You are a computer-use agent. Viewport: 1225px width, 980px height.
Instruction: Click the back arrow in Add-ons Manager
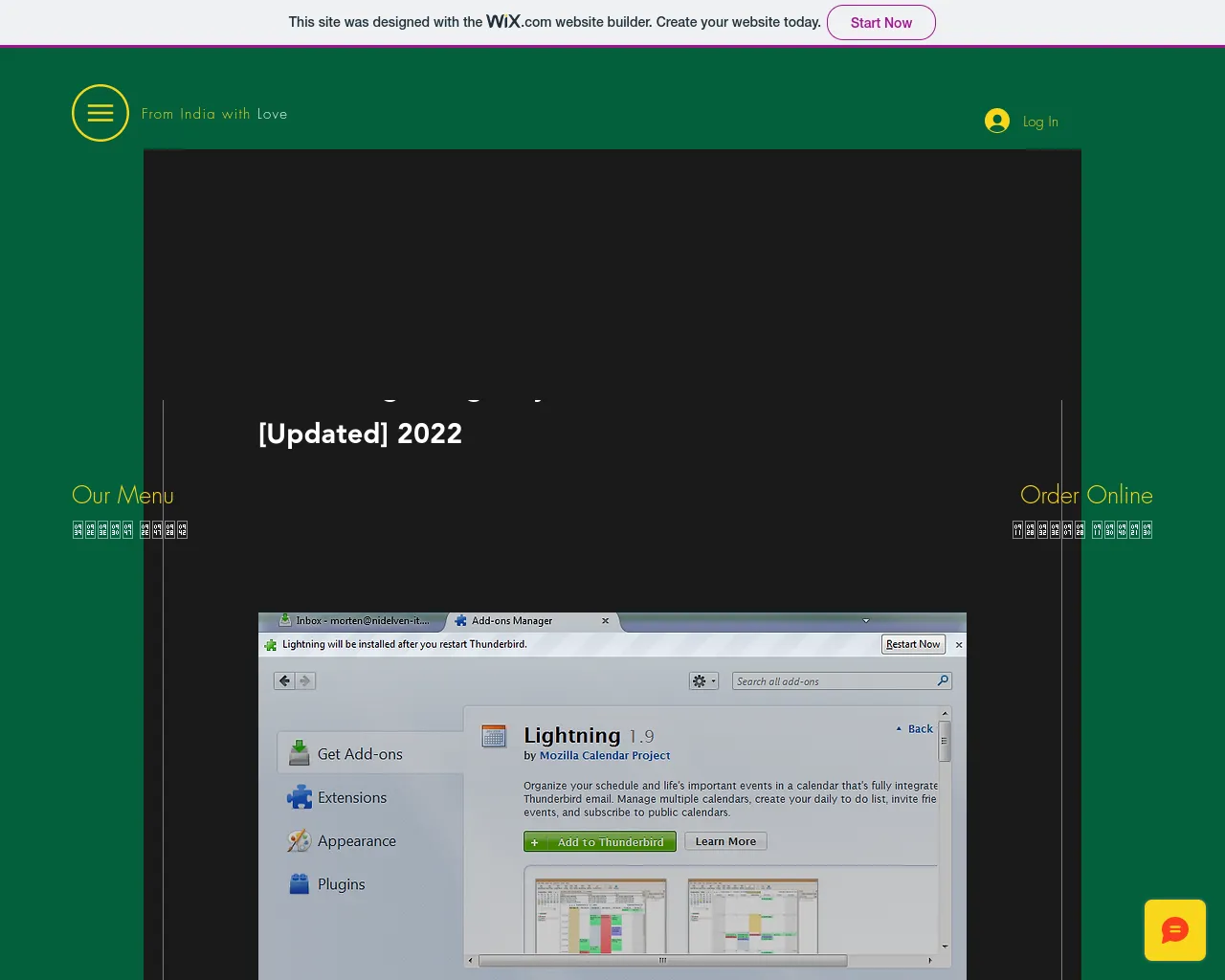point(284,681)
